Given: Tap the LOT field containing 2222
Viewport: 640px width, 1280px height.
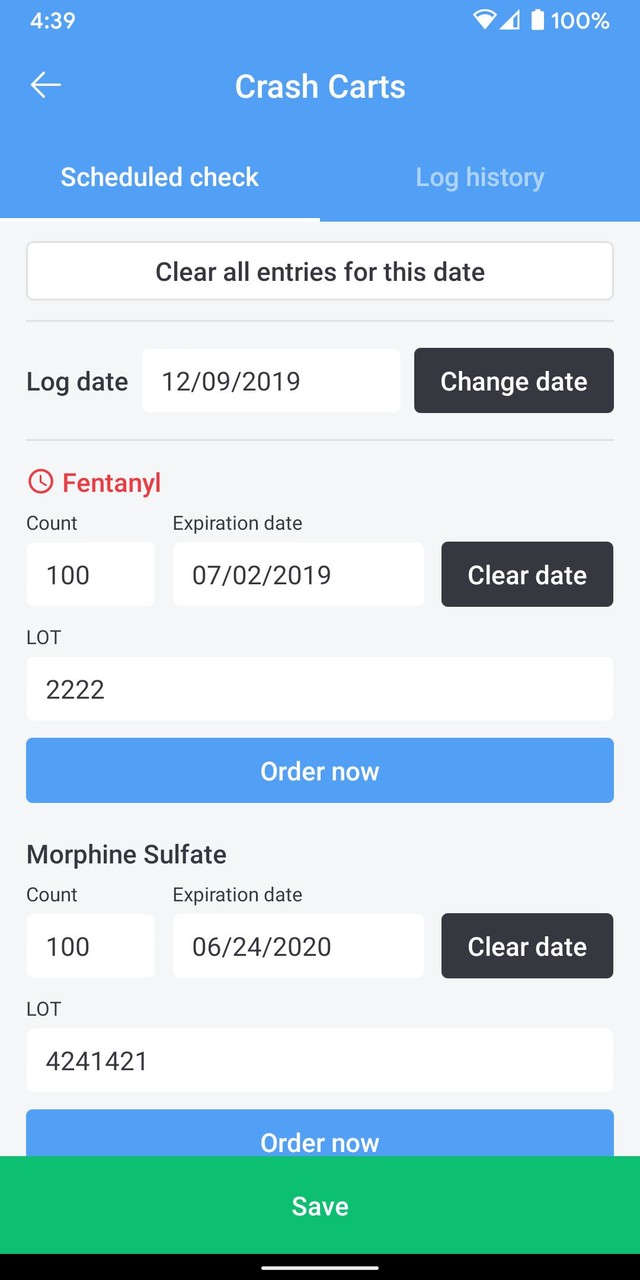Looking at the screenshot, I should click(x=320, y=689).
